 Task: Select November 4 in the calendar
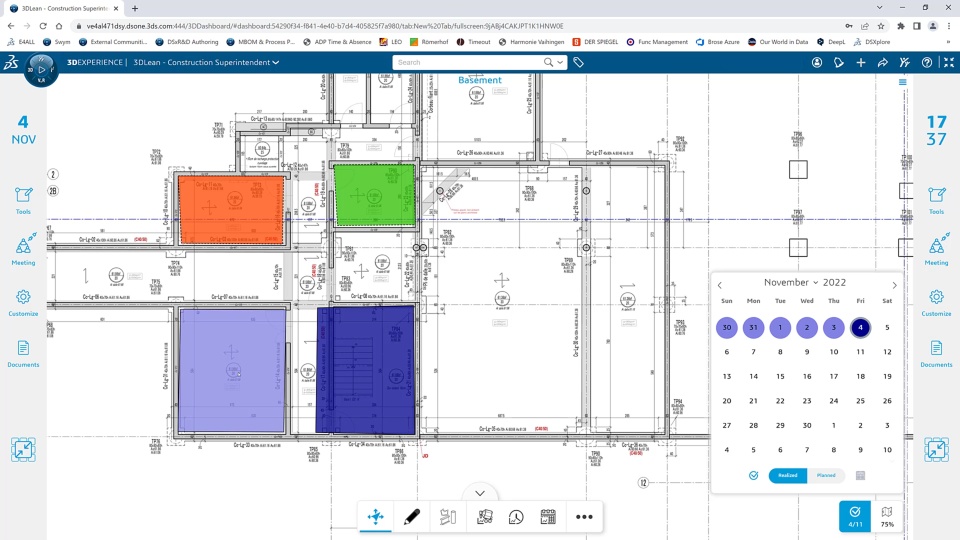[x=860, y=328]
